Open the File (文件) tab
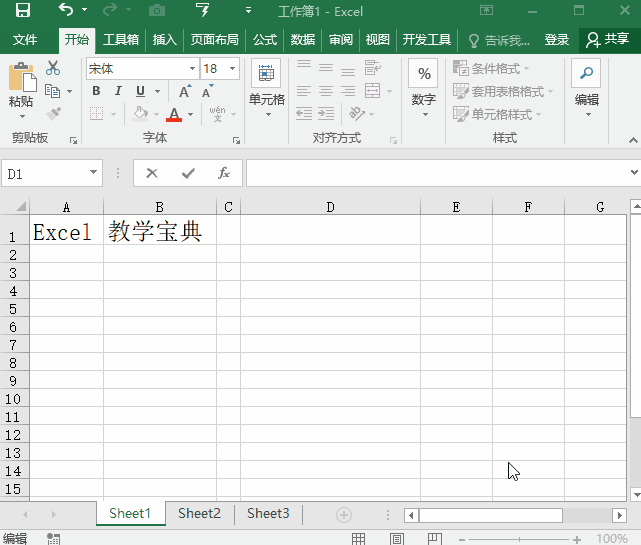The width and height of the screenshot is (641, 545). [x=25, y=40]
